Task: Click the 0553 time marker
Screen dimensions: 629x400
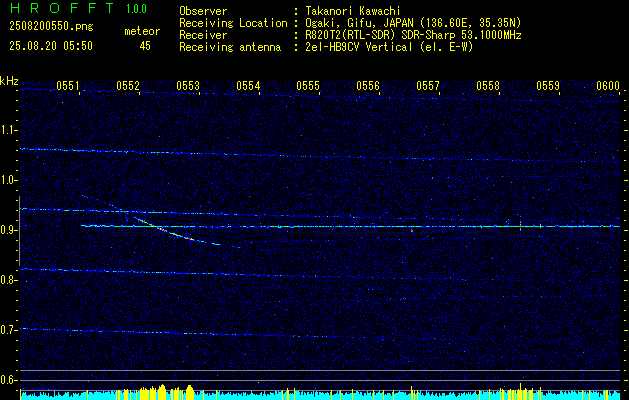Action: point(188,86)
